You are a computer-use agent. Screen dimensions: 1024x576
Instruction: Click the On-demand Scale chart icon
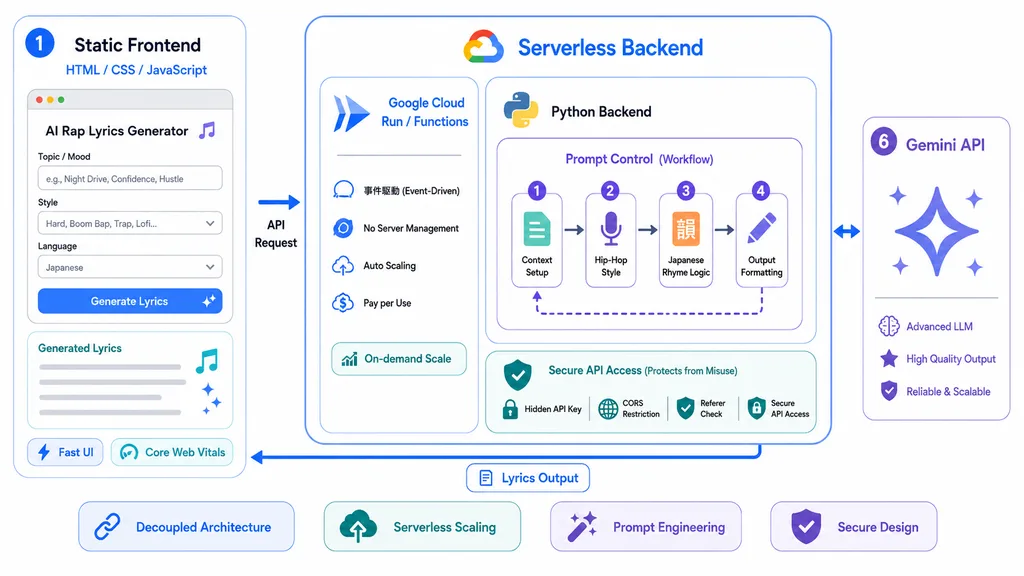[349, 359]
